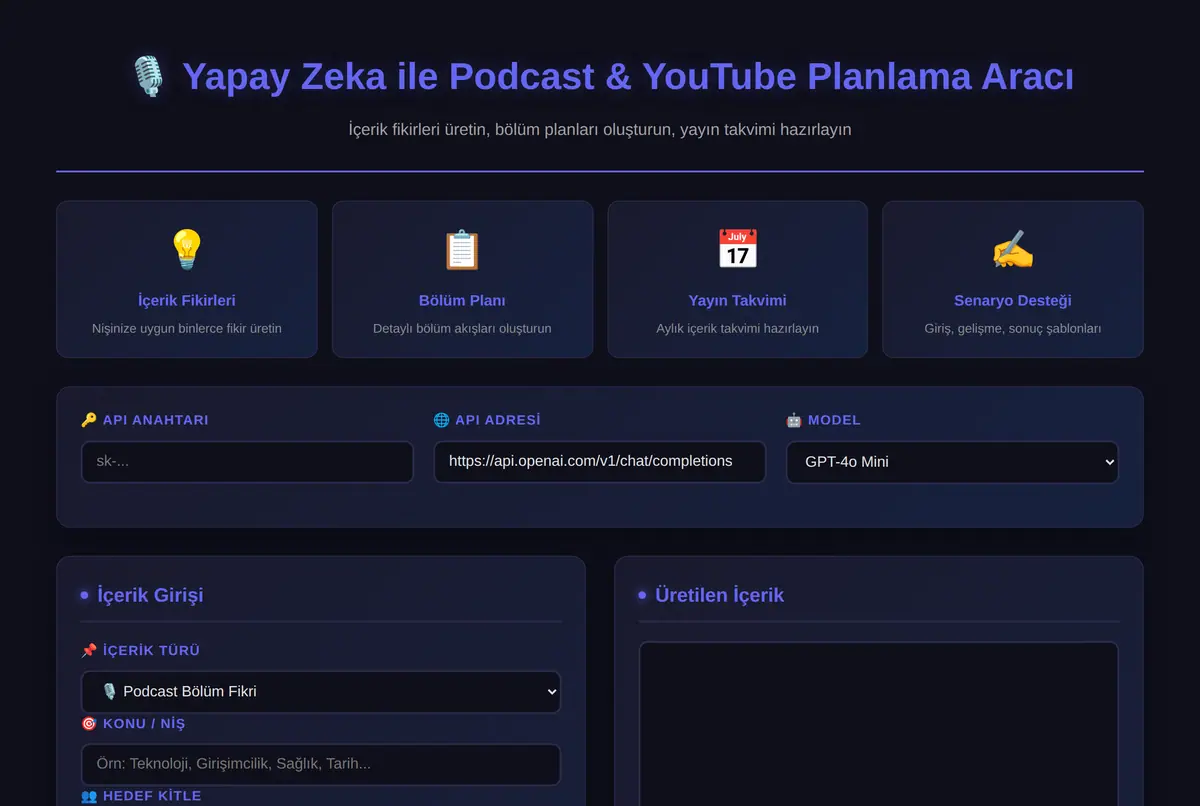Click the microphone icon in the page title

148,77
